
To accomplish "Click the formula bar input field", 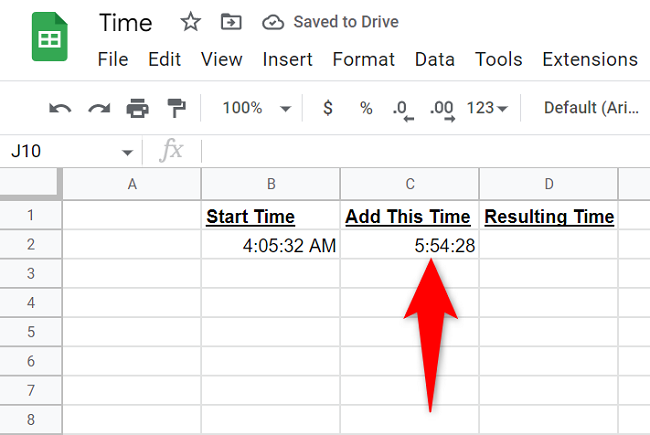I will coord(420,152).
